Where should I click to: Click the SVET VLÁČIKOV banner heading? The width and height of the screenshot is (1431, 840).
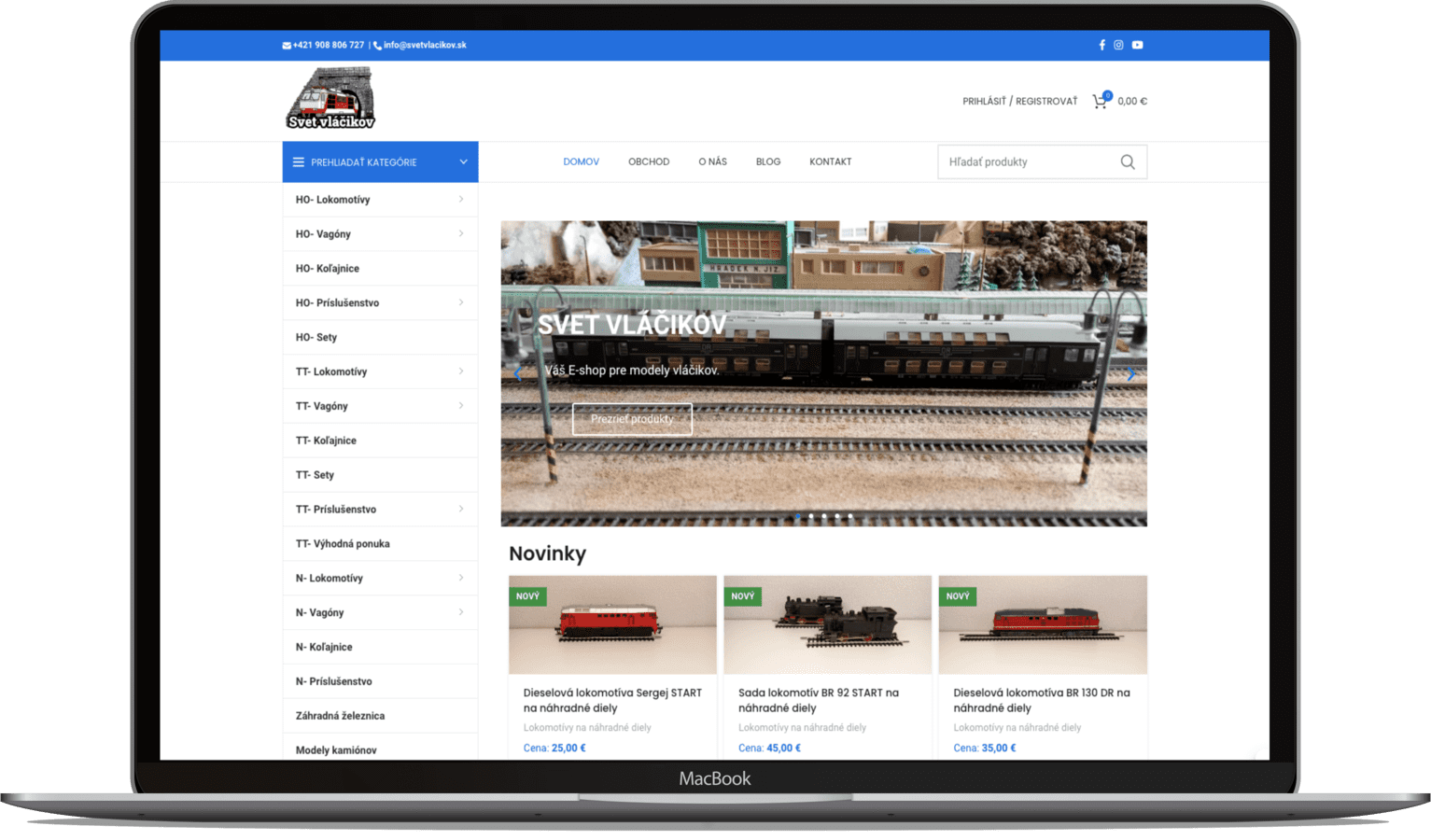632,325
